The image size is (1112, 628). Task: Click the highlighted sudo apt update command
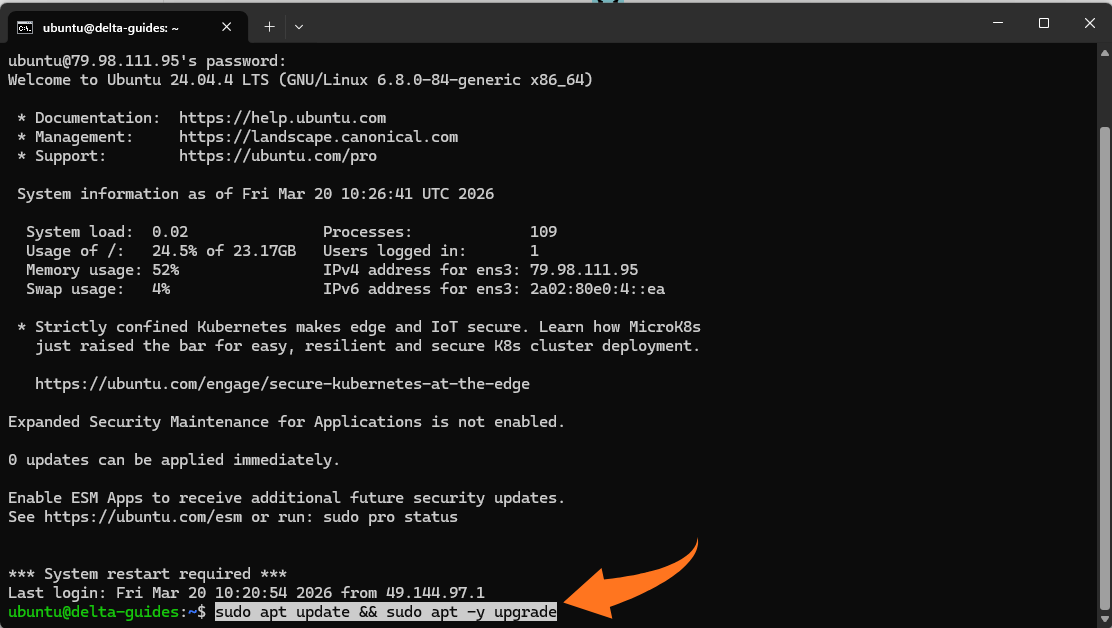pyautogui.click(x=385, y=612)
